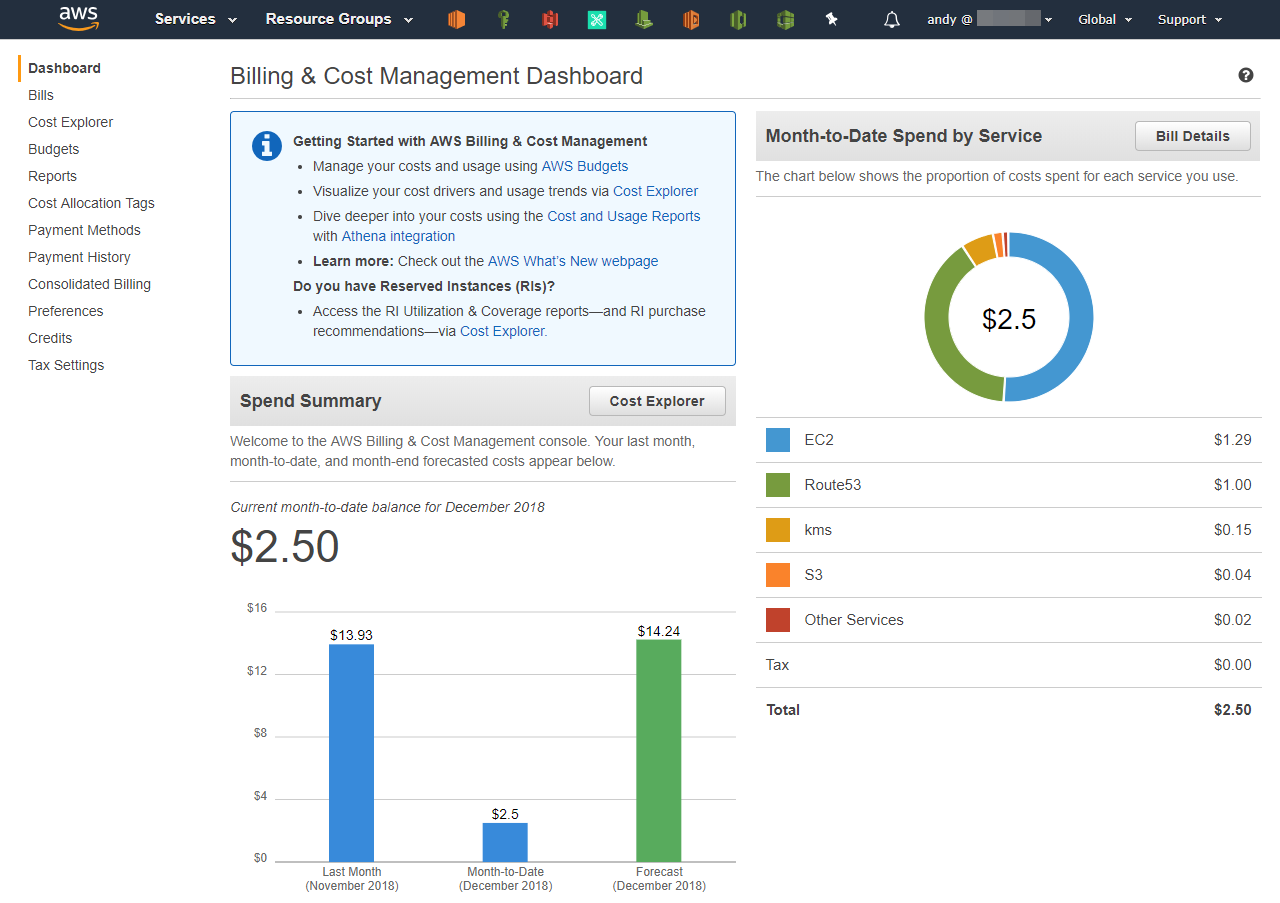
Task: Click the kms amount $0.15
Action: pos(1232,530)
